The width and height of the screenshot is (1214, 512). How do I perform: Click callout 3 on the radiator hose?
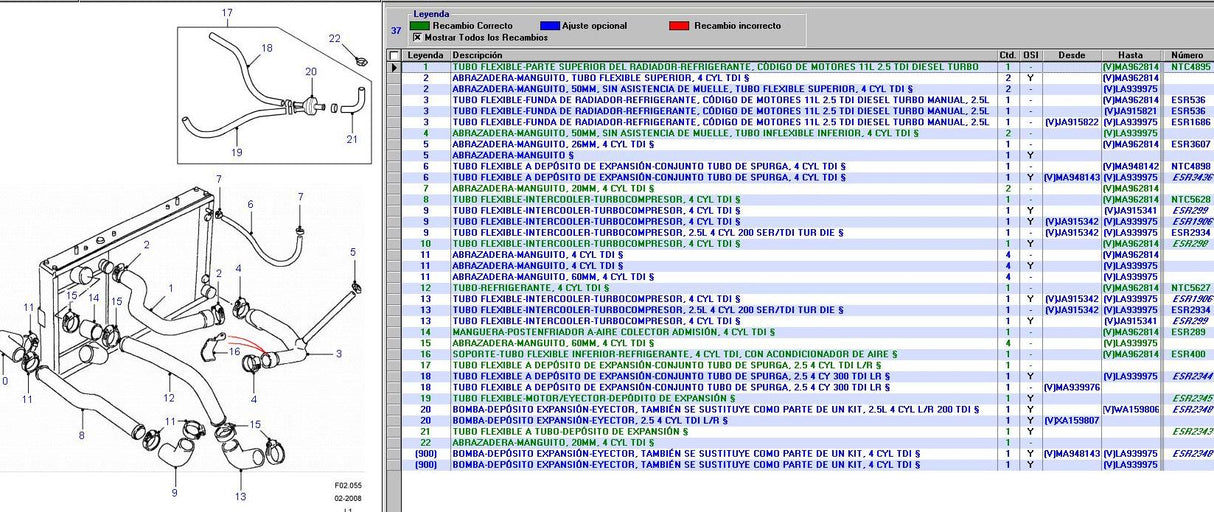pyautogui.click(x=338, y=353)
